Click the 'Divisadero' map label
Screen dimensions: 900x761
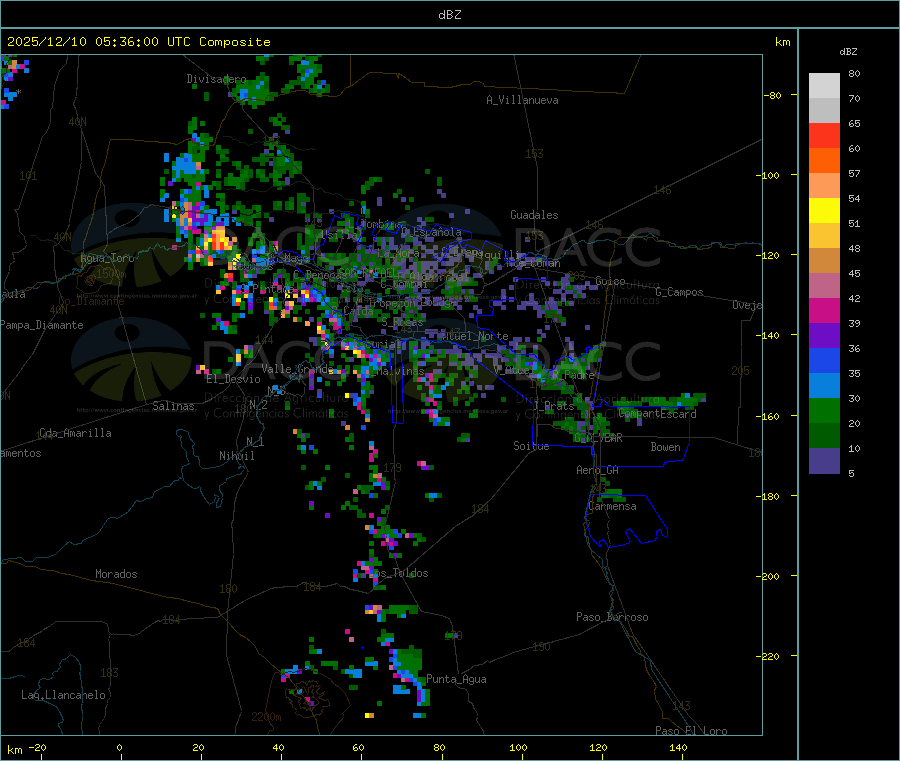point(216,79)
